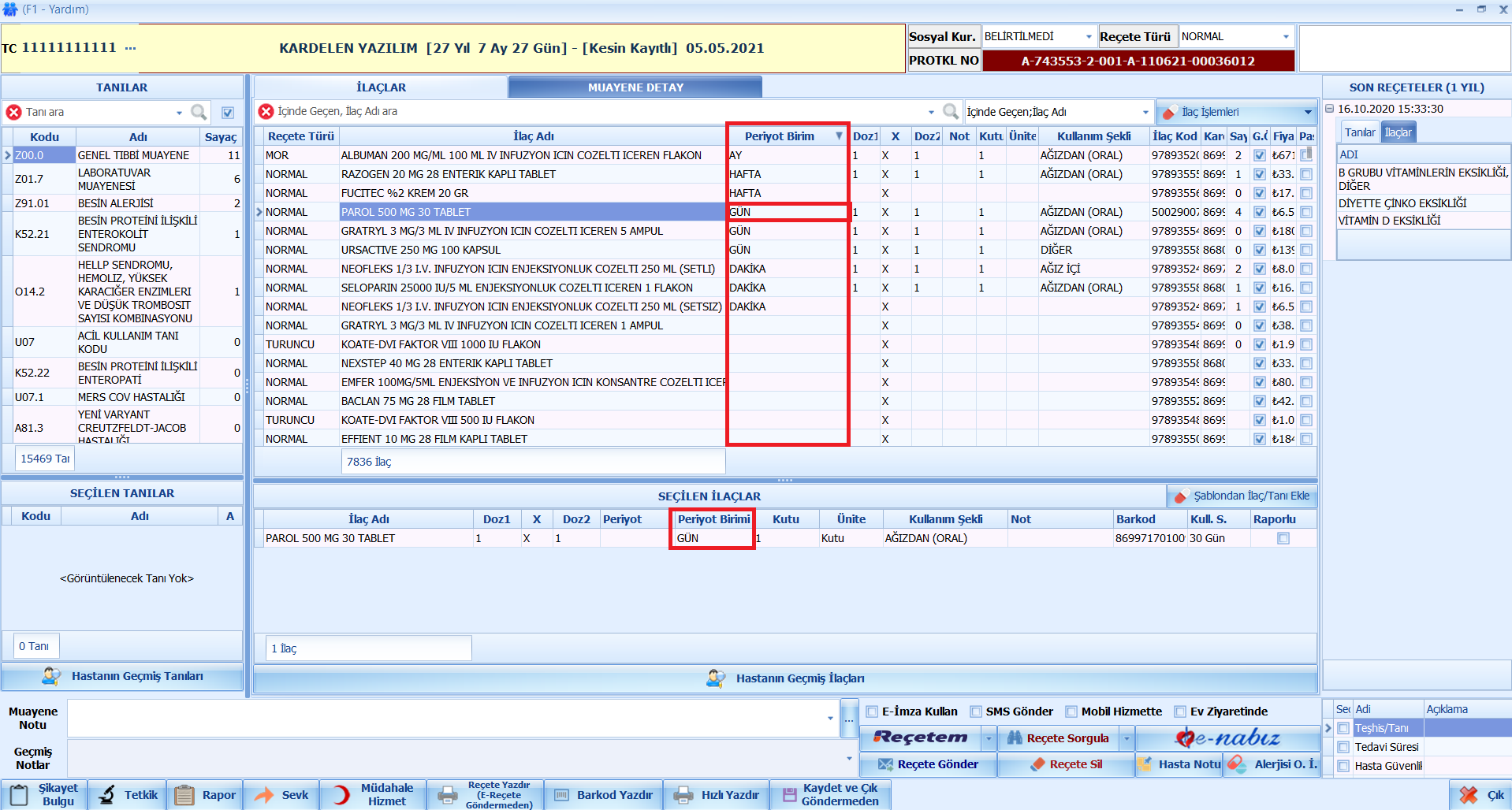Screen dimensions: 1512x810
Task: Click into the Muayene Notu text field
Action: 445,718
